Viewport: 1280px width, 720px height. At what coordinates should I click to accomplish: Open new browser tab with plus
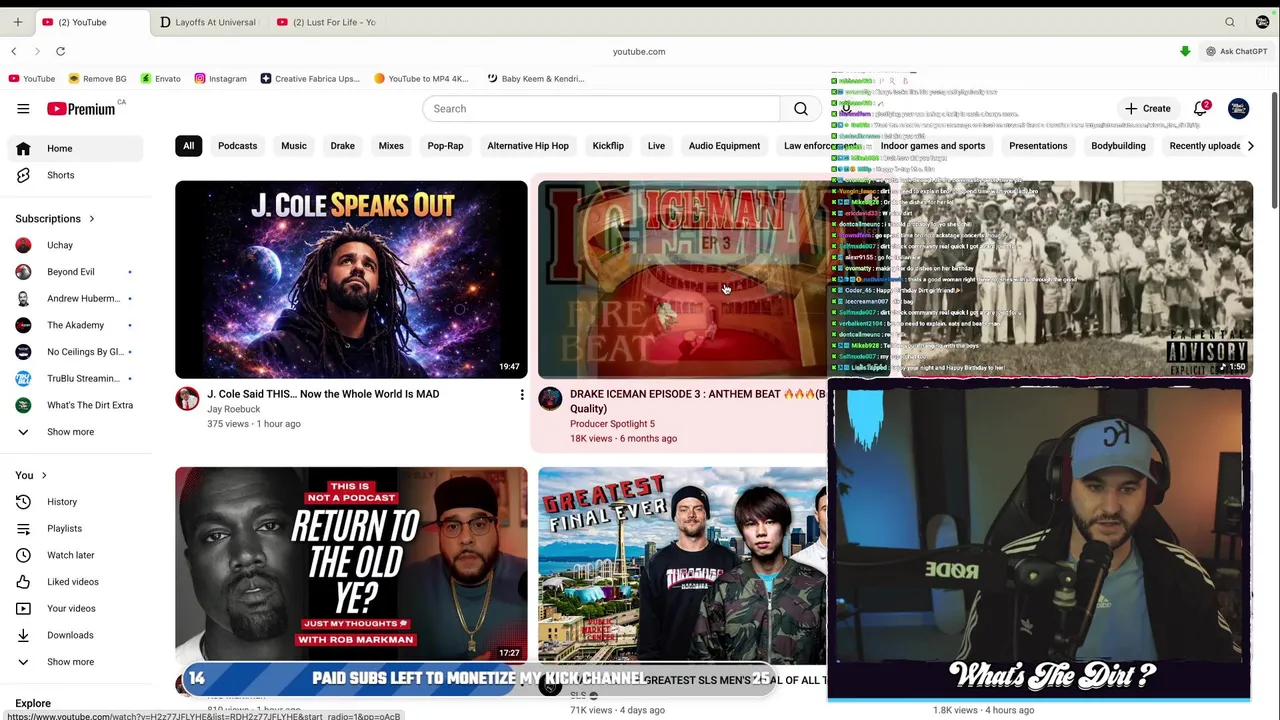(17, 22)
